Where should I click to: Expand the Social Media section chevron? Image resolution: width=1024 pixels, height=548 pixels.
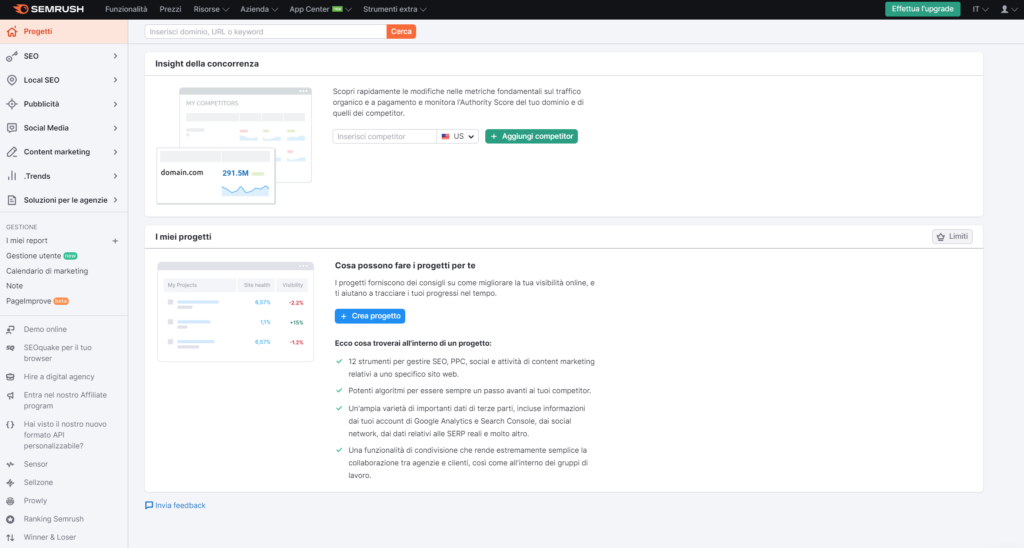(x=115, y=128)
